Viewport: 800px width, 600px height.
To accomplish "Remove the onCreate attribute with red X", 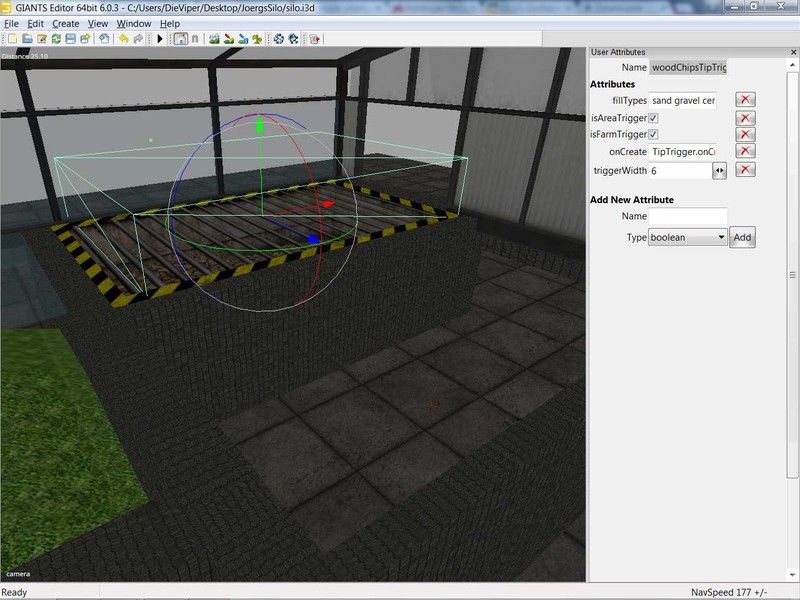I will pyautogui.click(x=745, y=151).
